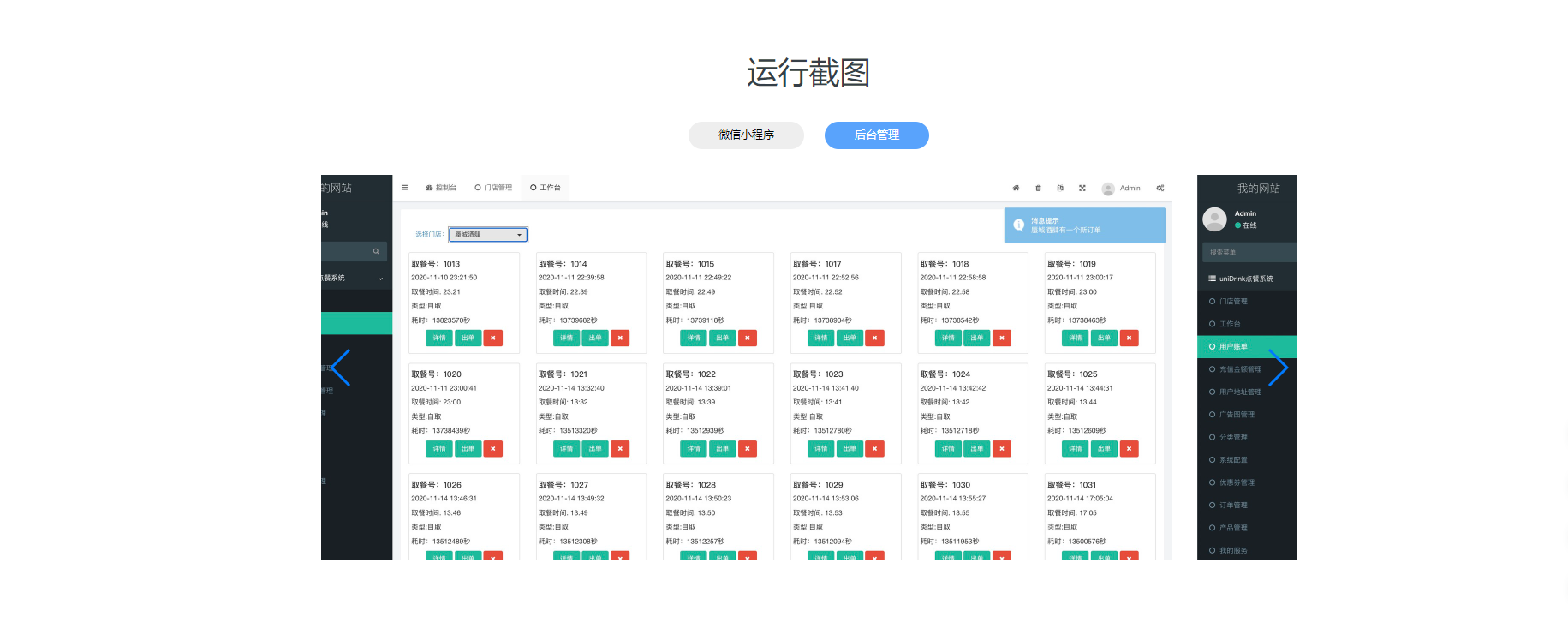Expand the uniDrink点餐系统 menu group

1247,279
